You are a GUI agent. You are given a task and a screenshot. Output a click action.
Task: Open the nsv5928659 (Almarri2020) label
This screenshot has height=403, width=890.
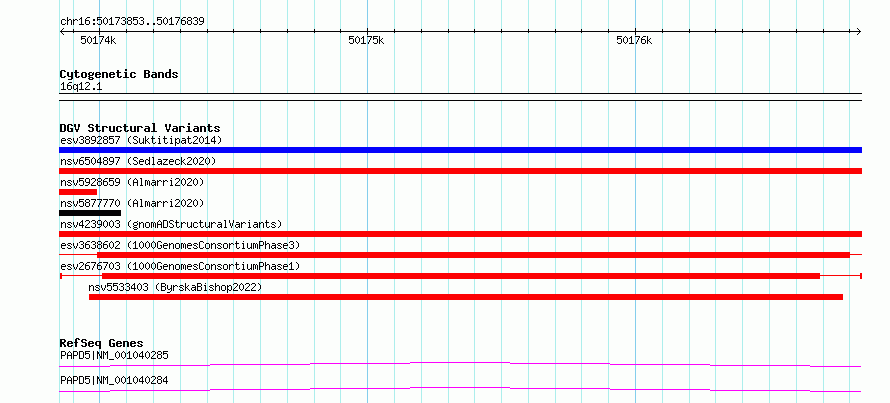[132, 182]
